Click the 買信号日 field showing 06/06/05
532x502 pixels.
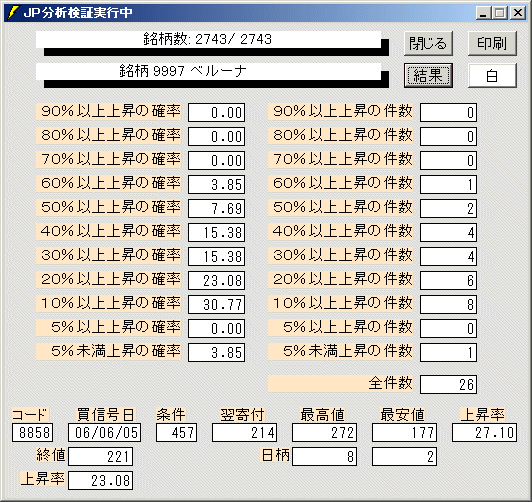[x=104, y=432]
